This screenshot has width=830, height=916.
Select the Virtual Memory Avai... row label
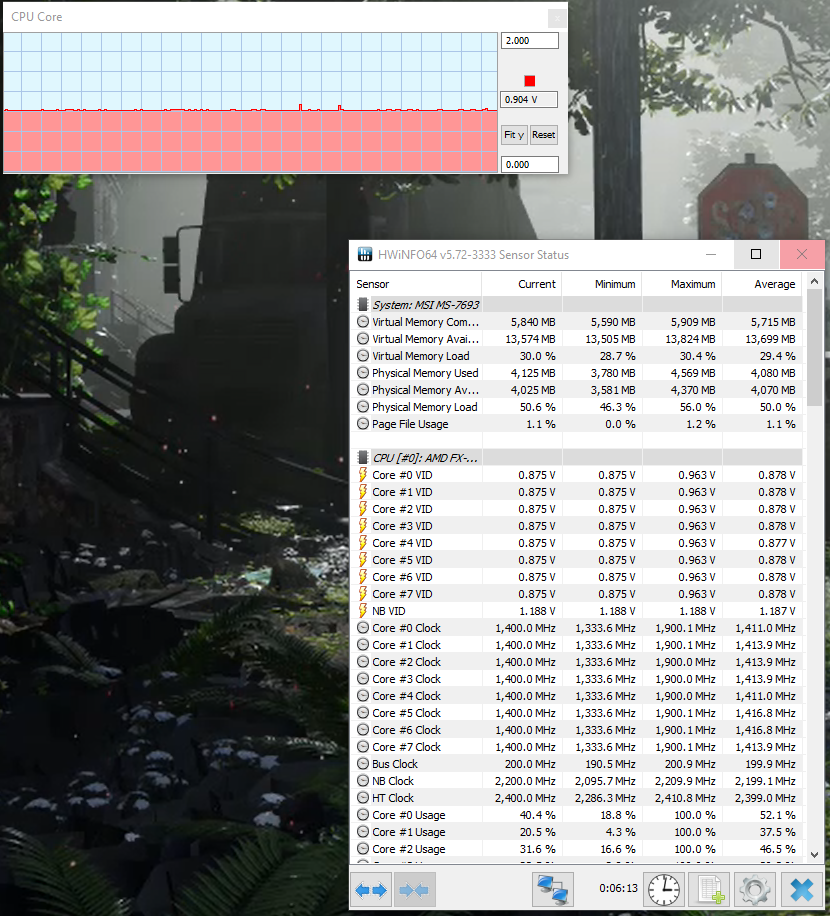point(425,339)
